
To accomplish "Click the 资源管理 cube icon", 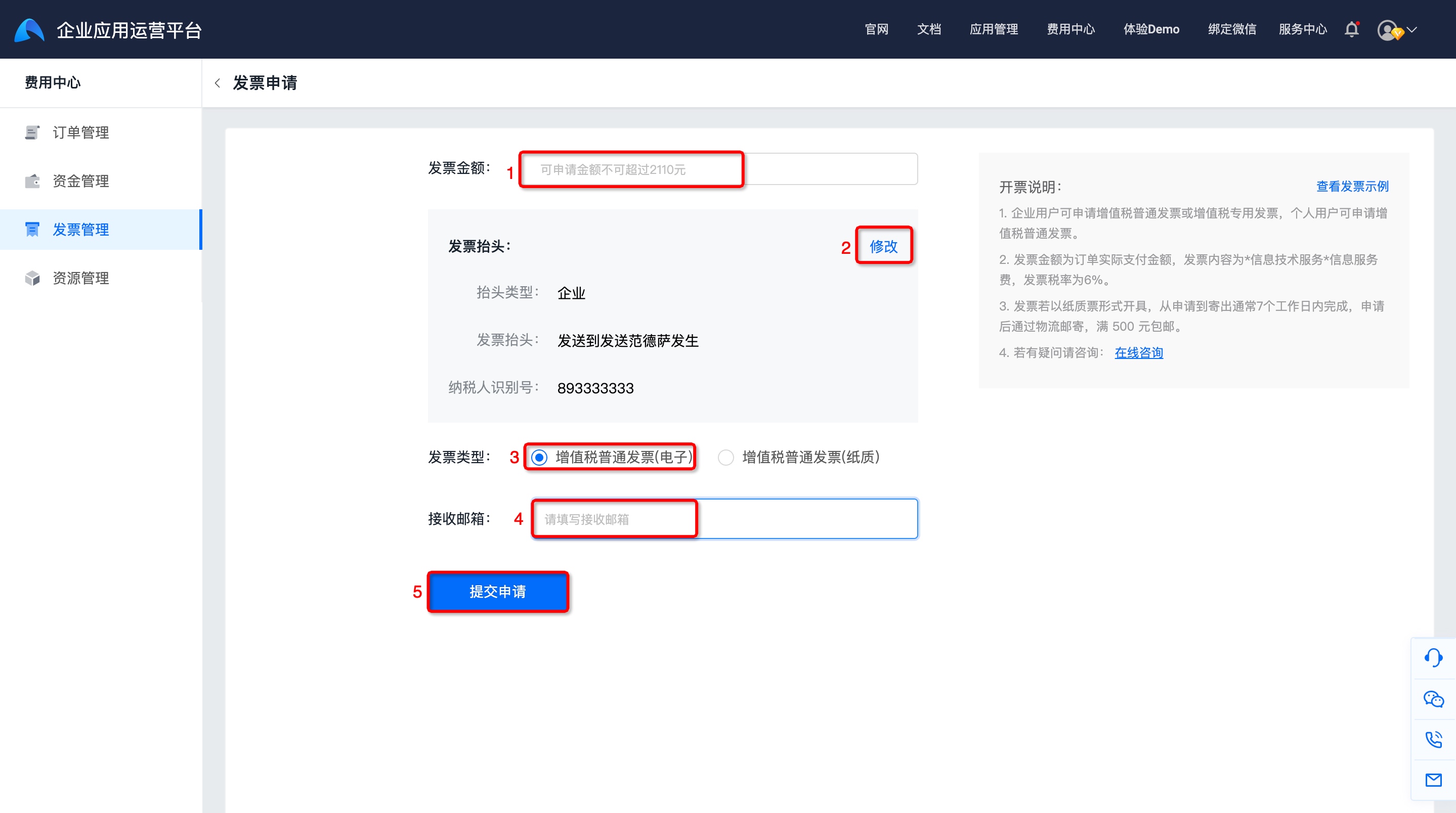I will pos(32,278).
